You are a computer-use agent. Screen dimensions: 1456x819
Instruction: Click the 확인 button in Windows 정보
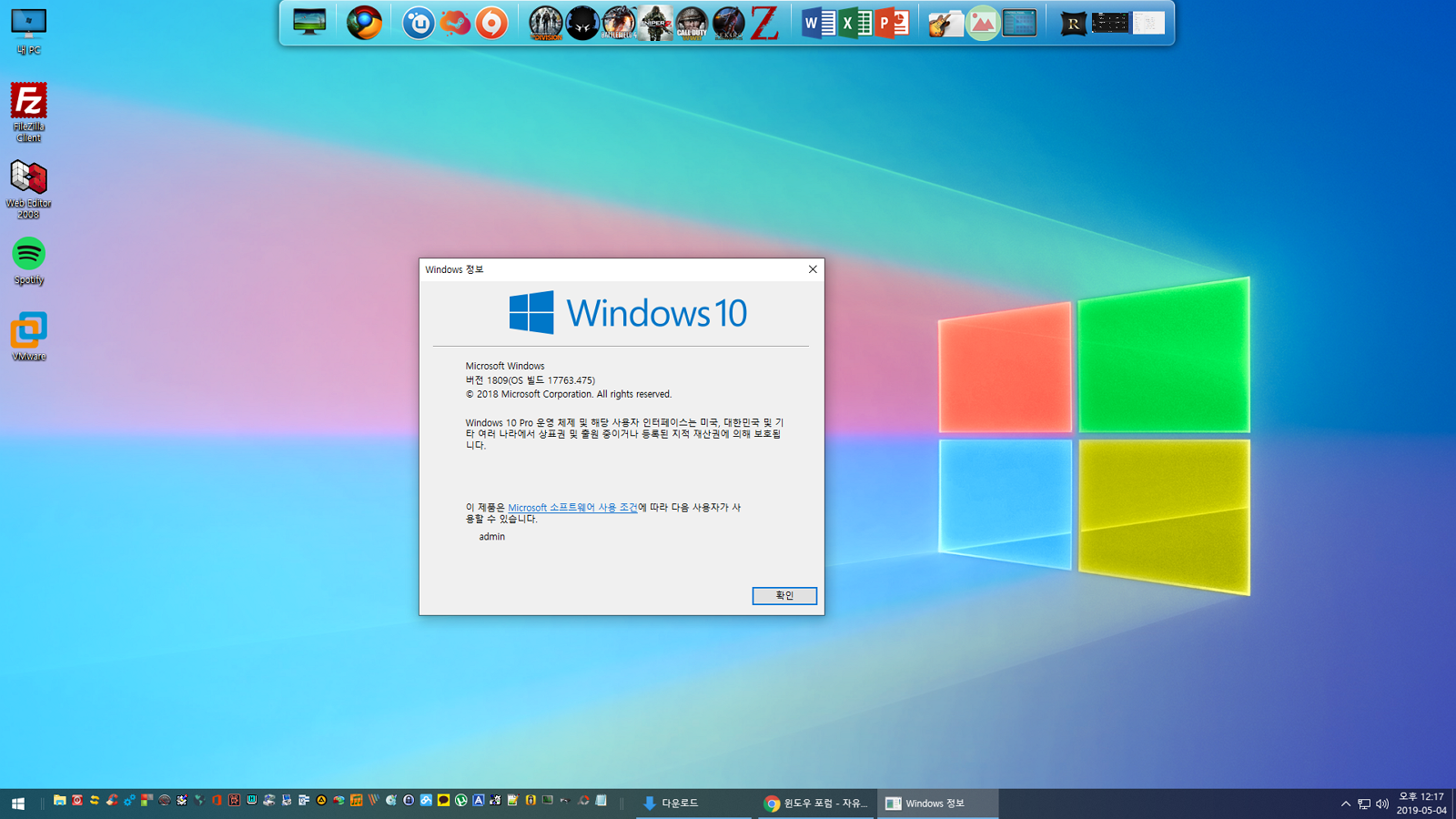click(784, 595)
